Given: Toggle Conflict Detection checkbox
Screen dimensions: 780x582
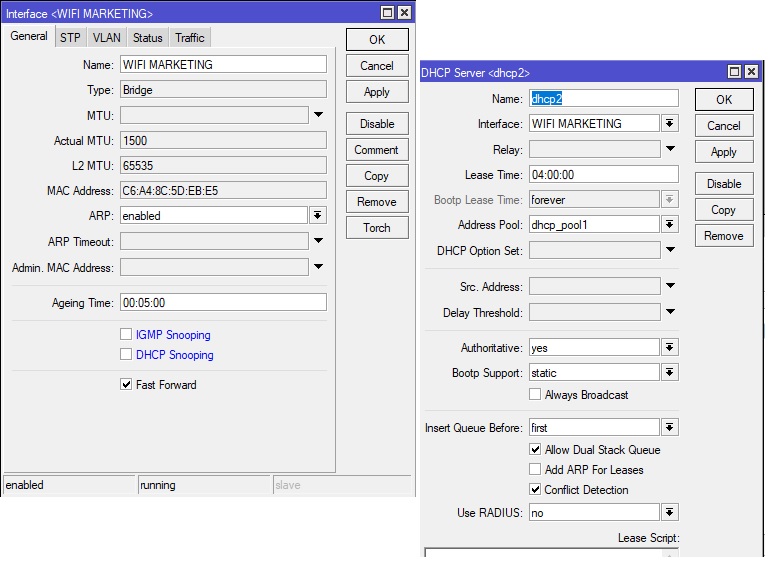Looking at the screenshot, I should pos(535,490).
